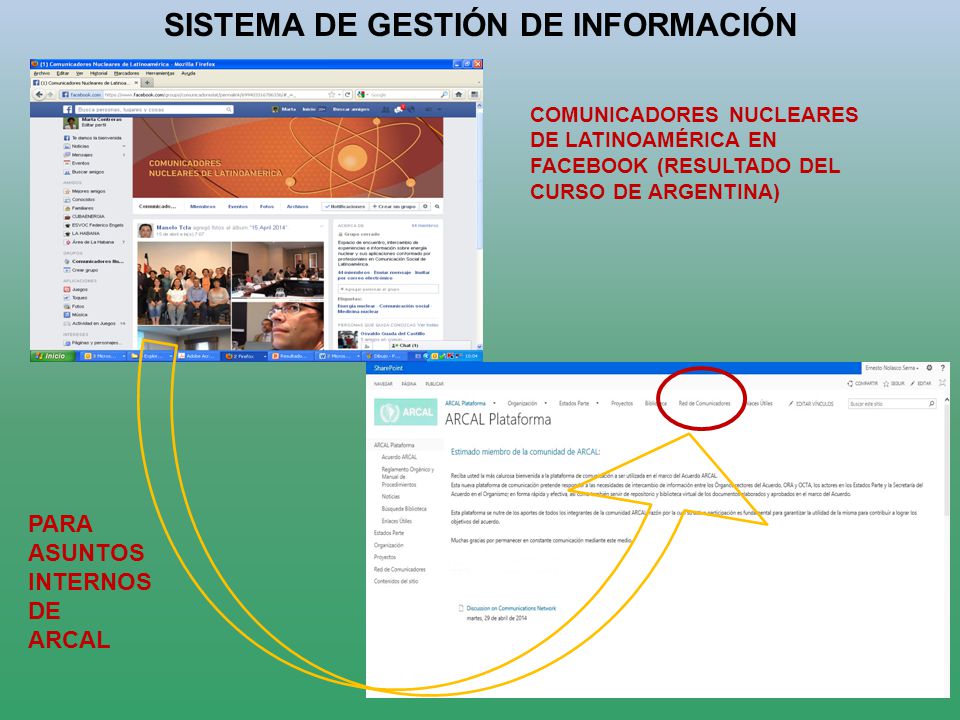Open Editar menu in Firefox
Screen dimensions: 960x720
coord(62,73)
